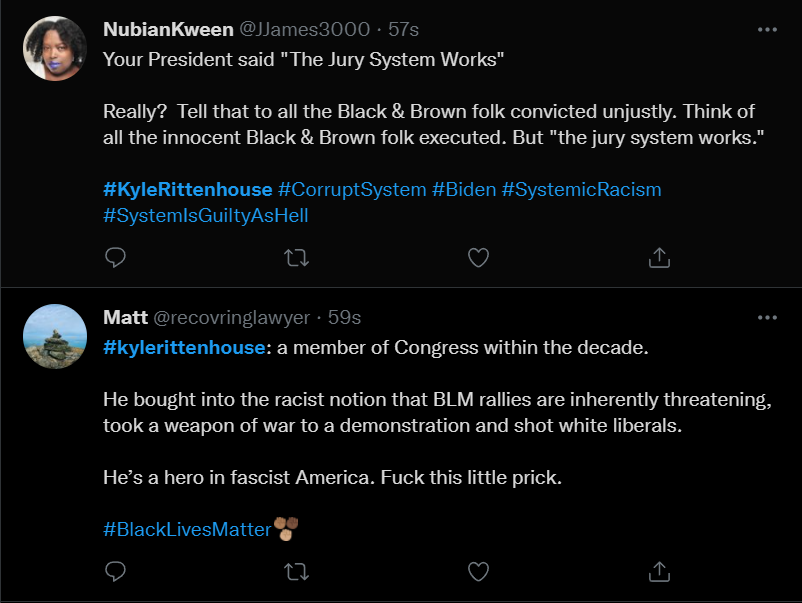Open the #SystemicRacism hashtag
Screen dimensions: 802x603
coord(581,189)
